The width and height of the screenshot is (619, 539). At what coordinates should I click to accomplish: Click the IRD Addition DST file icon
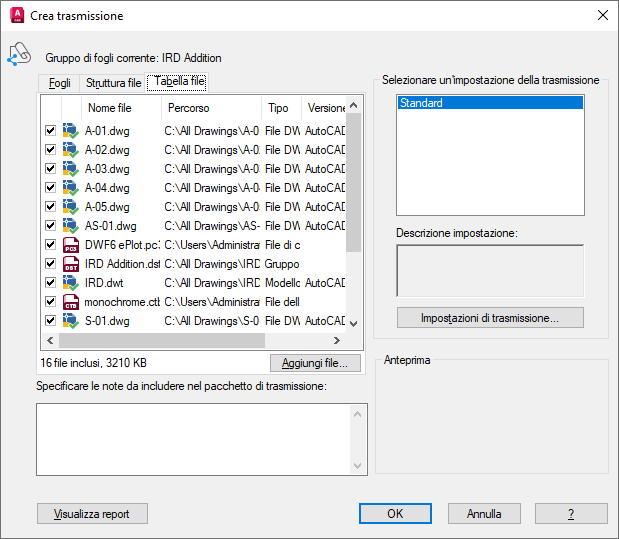[x=71, y=264]
